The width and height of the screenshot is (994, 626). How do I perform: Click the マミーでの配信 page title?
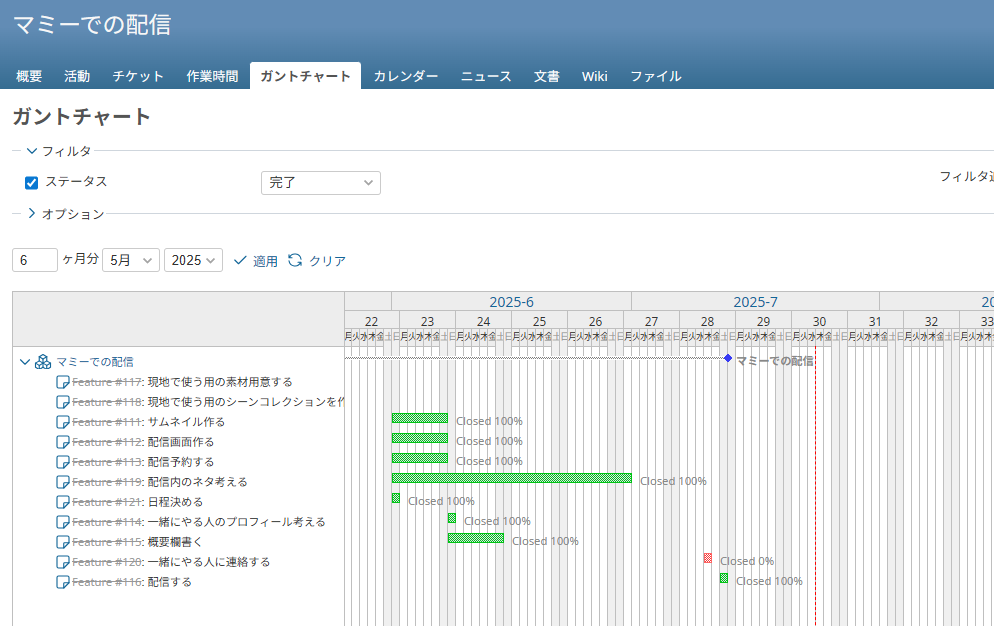93,25
